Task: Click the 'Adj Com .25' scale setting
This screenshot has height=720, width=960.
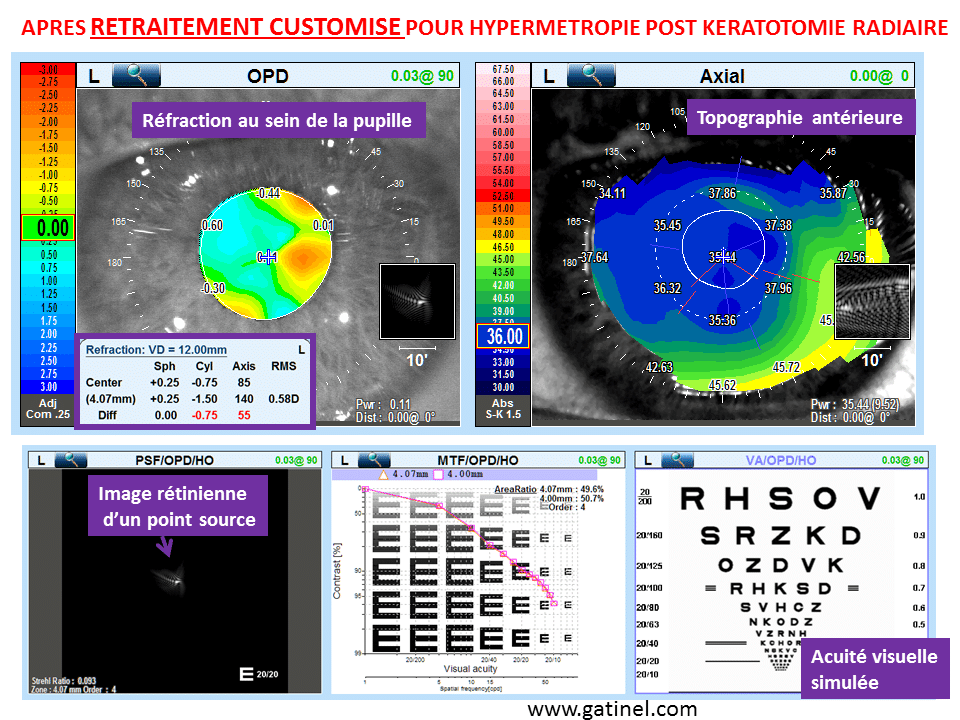Action: click(48, 408)
